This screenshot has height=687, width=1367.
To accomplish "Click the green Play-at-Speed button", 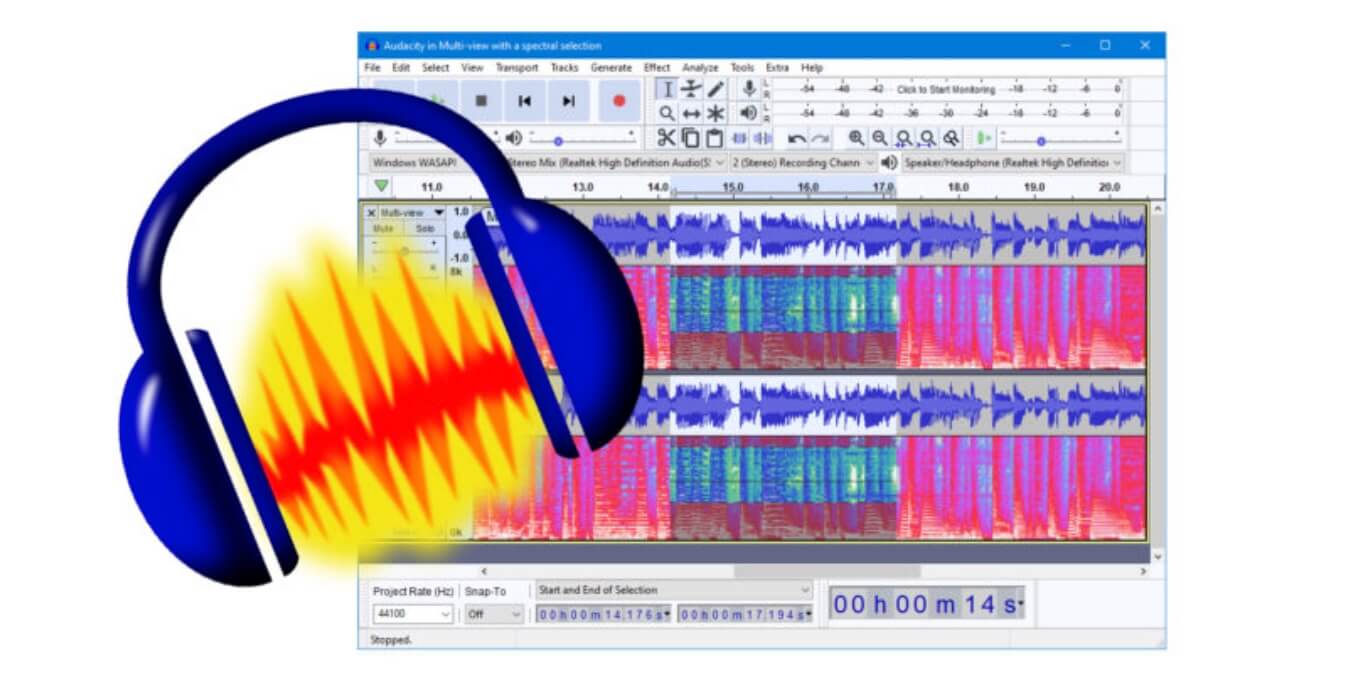I will 984,138.
